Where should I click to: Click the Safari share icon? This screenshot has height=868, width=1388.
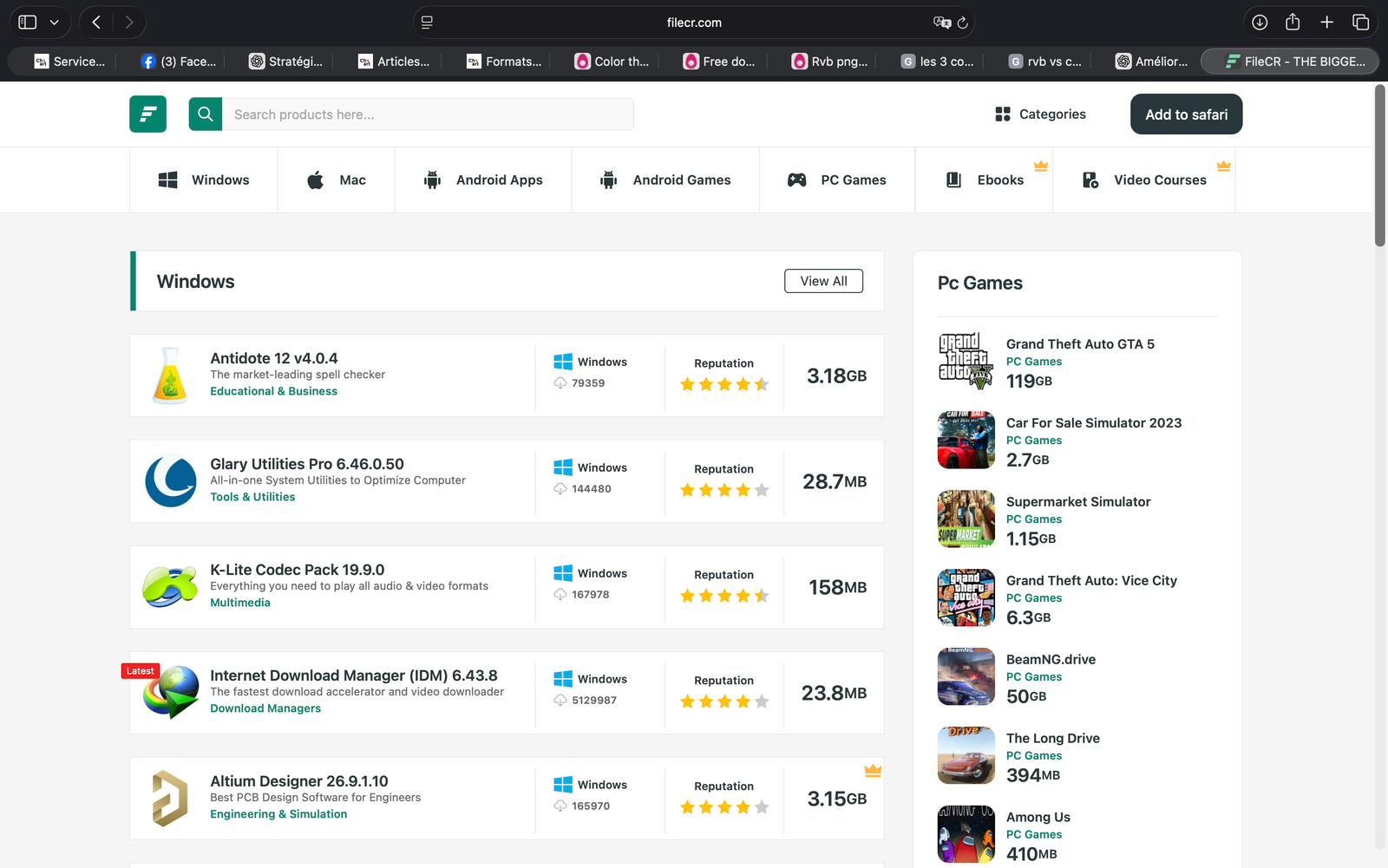[1293, 23]
